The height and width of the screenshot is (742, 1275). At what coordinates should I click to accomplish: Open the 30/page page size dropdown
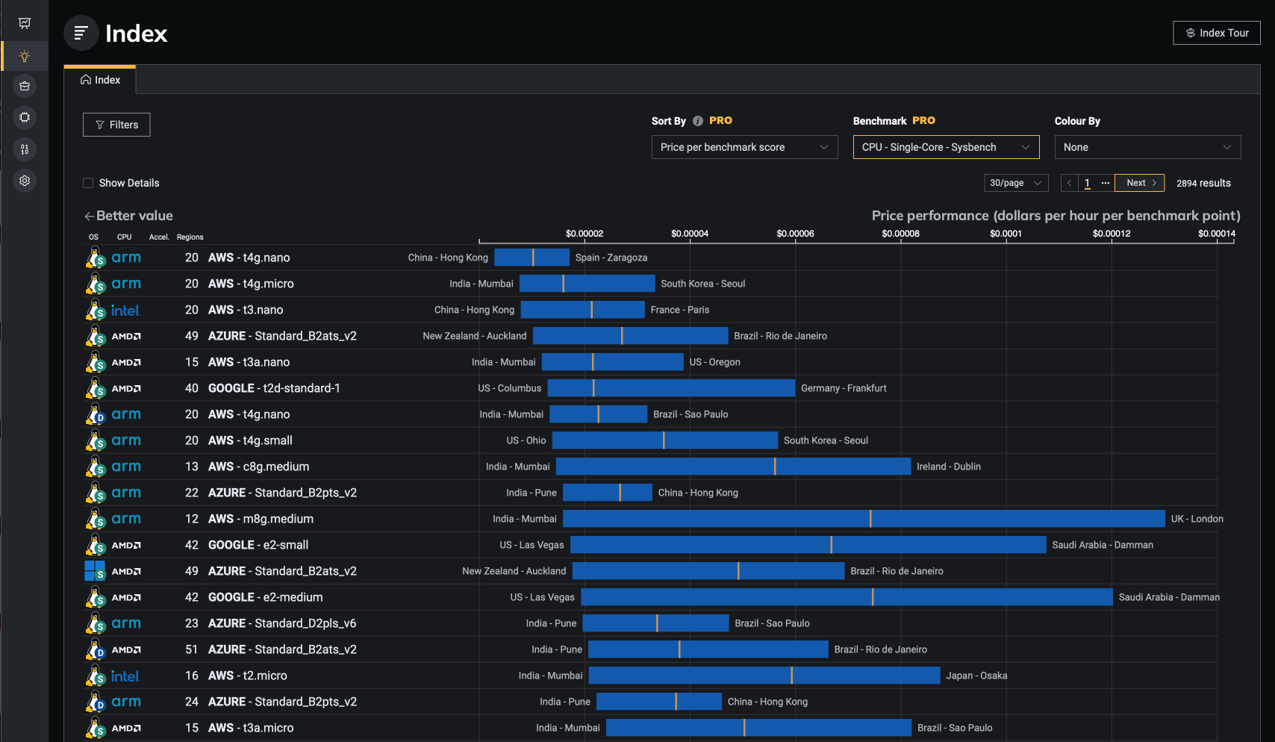click(1016, 183)
